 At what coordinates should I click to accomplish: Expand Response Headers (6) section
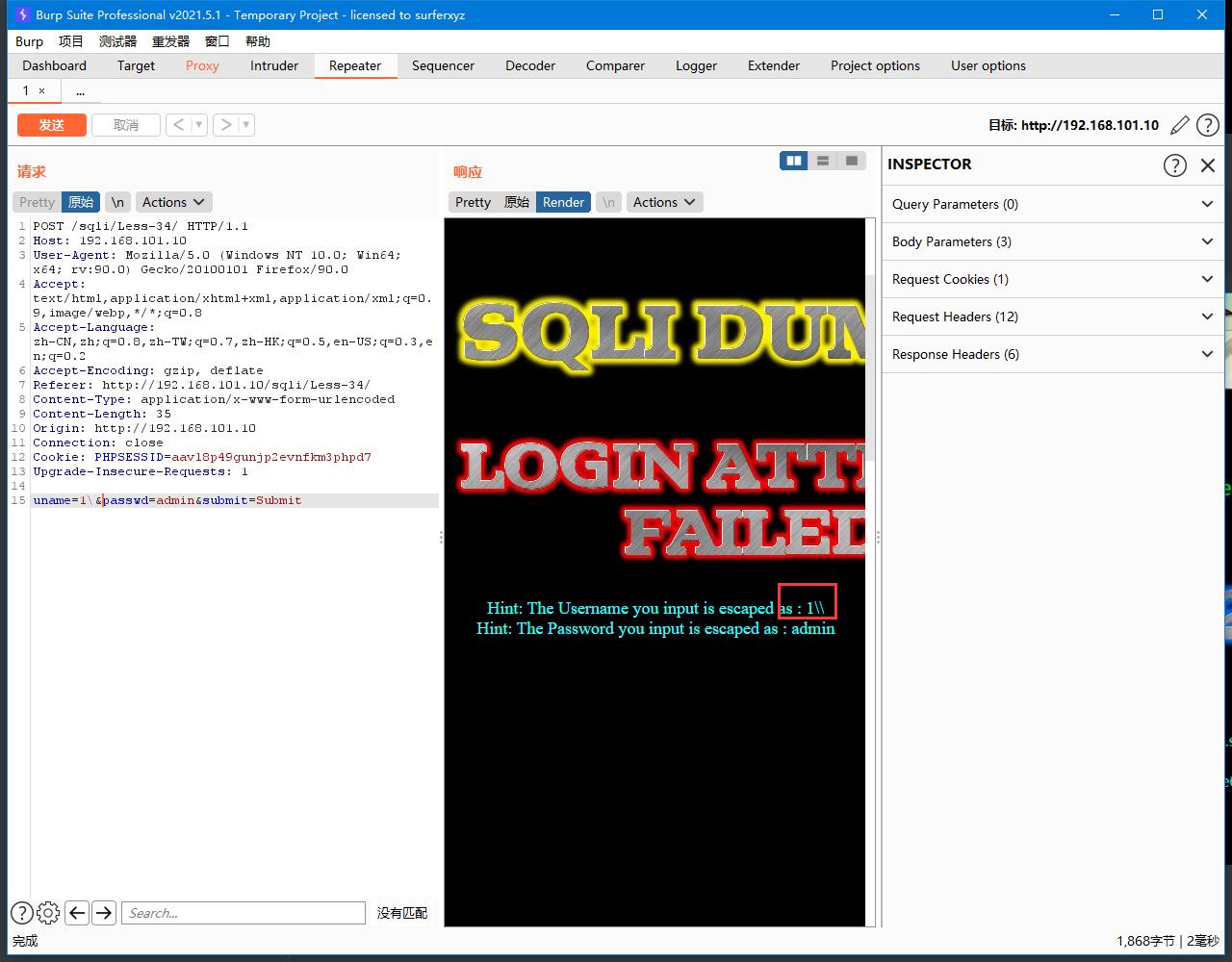1053,354
